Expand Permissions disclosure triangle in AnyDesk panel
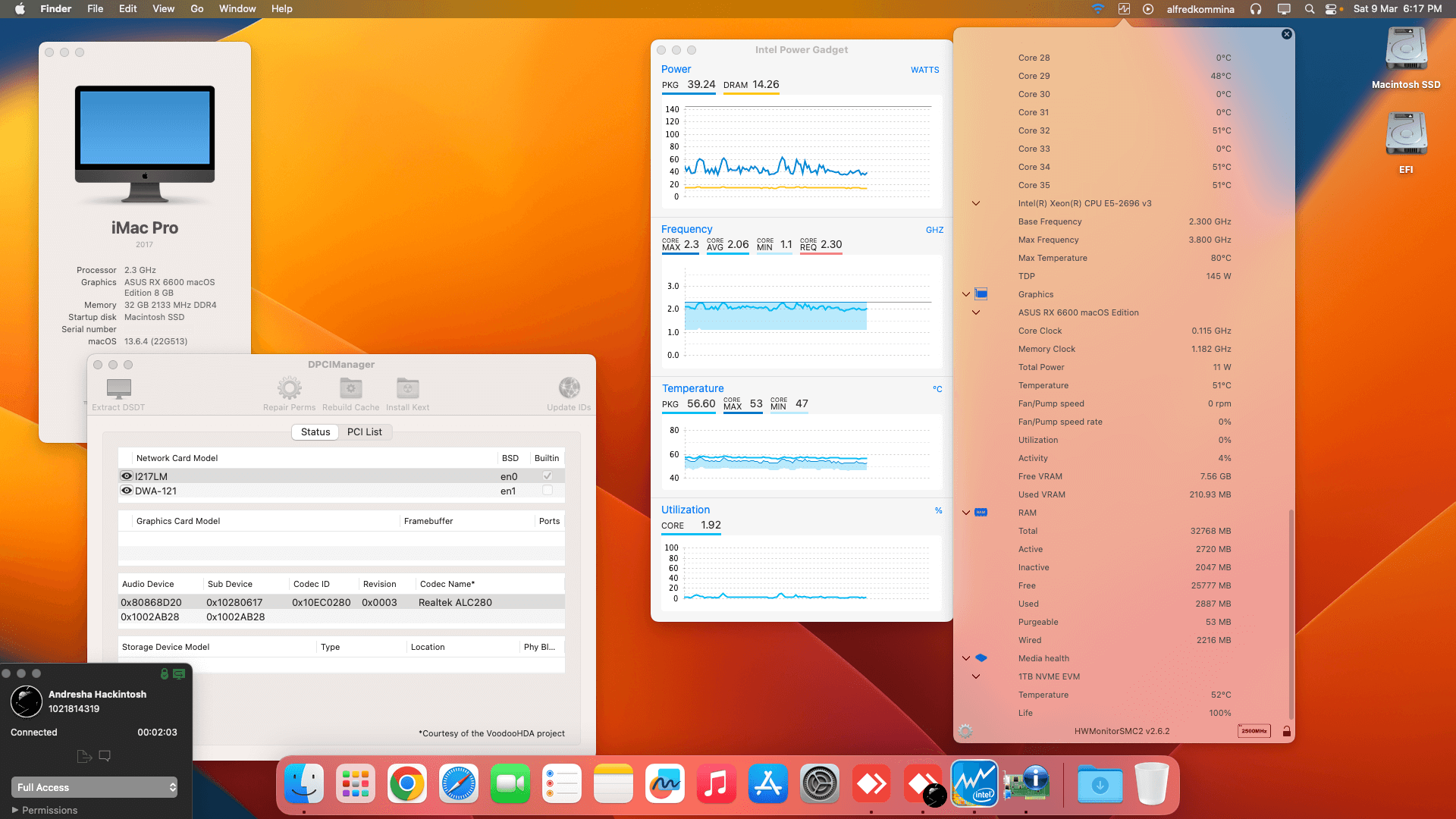1456x819 pixels. pyautogui.click(x=15, y=810)
